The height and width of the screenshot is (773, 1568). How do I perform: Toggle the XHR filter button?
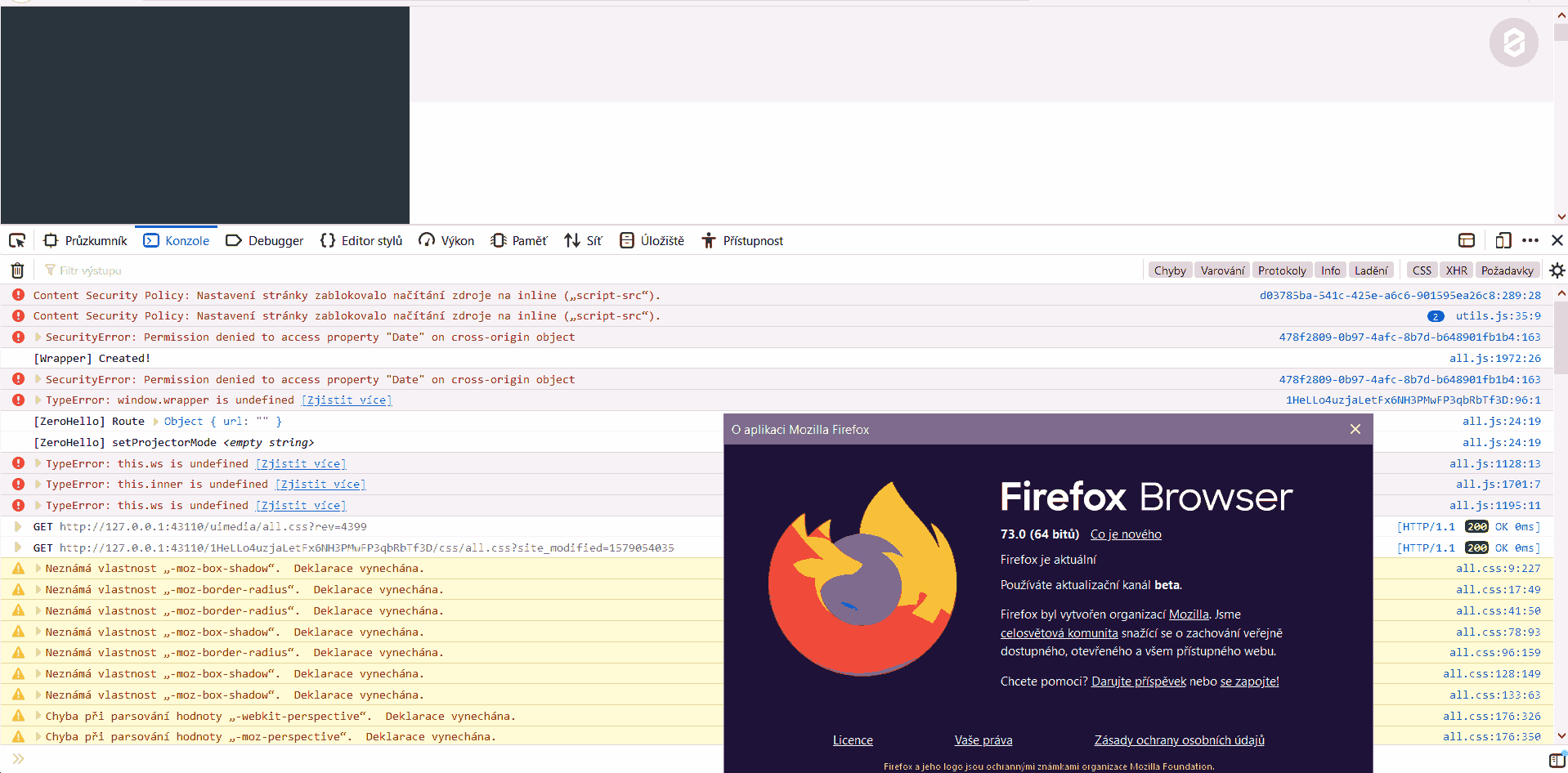point(1456,270)
